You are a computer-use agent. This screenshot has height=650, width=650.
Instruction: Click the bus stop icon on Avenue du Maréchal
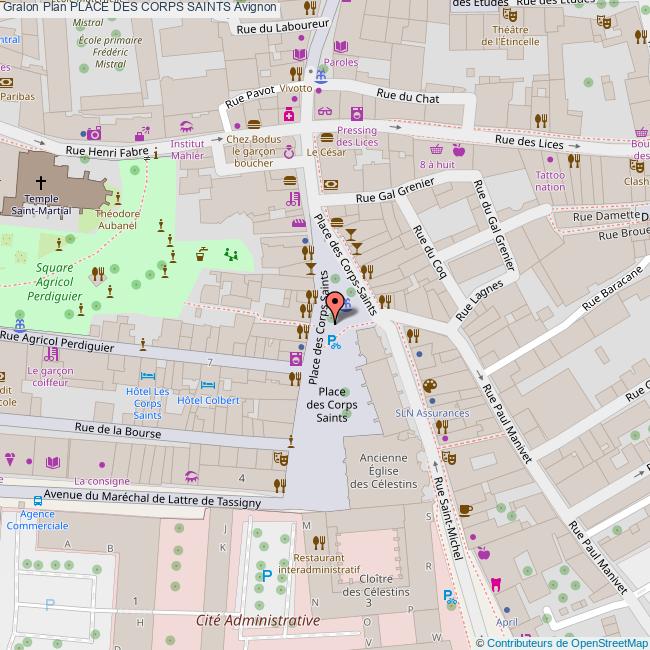(x=38, y=501)
